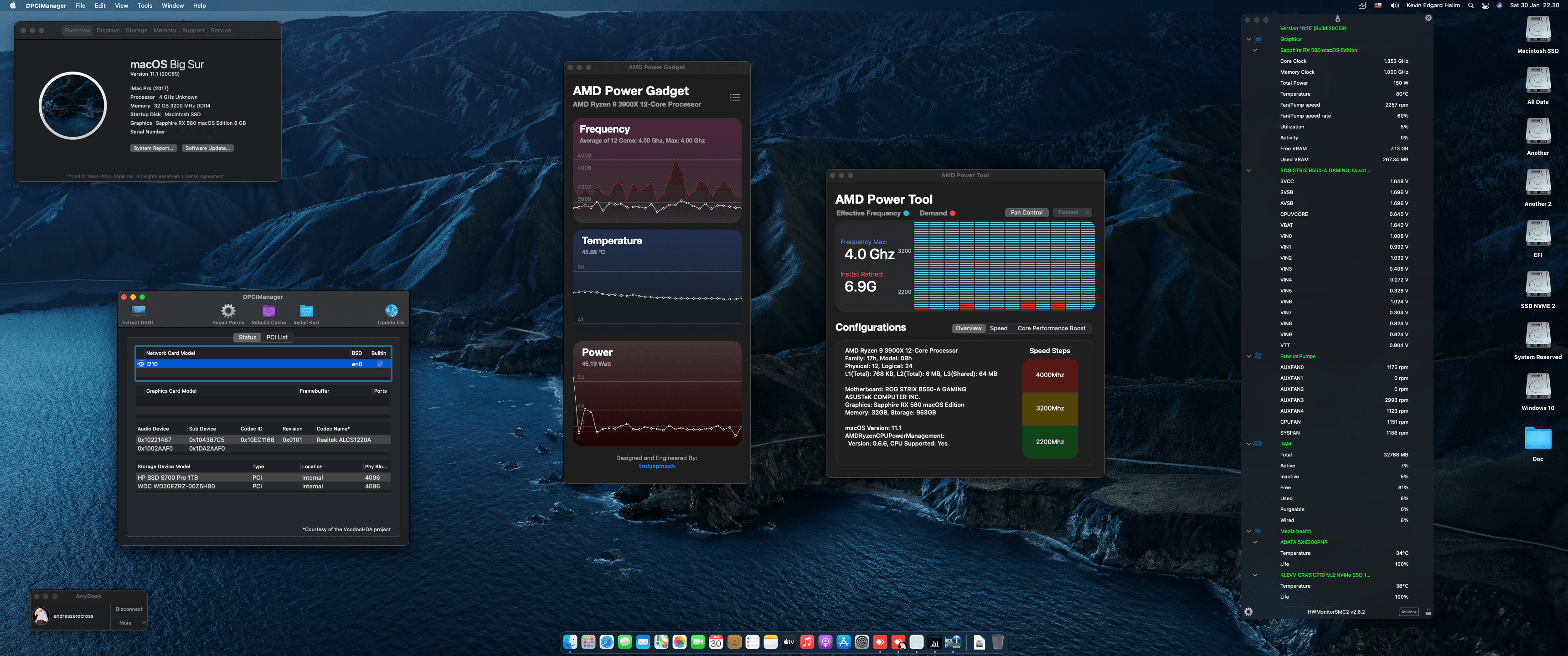Click Repair Perms gear icon in DPCIManager
The image size is (1568, 656).
point(227,311)
